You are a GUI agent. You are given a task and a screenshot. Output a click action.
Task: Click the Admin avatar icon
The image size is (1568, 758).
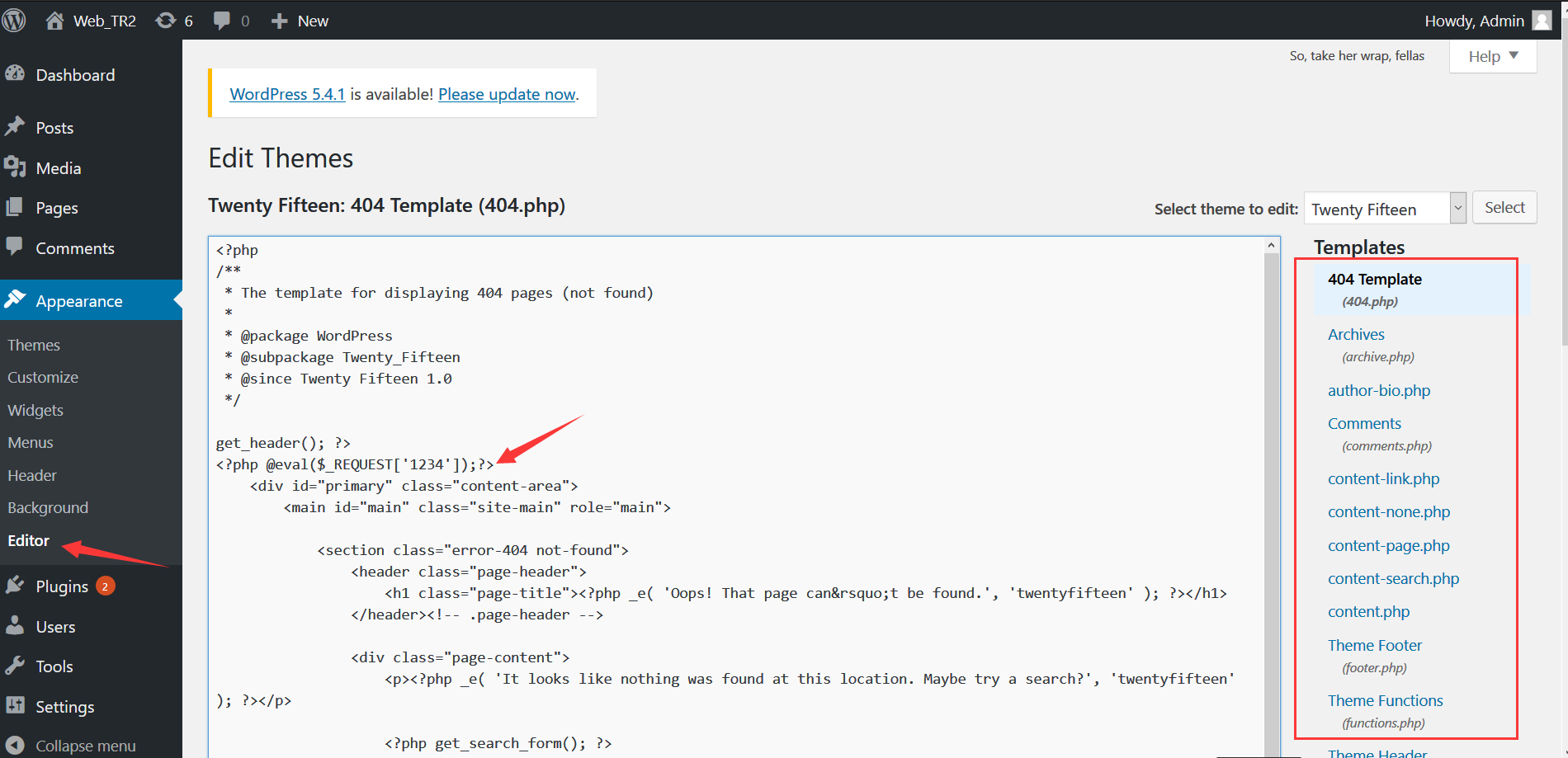point(1542,21)
